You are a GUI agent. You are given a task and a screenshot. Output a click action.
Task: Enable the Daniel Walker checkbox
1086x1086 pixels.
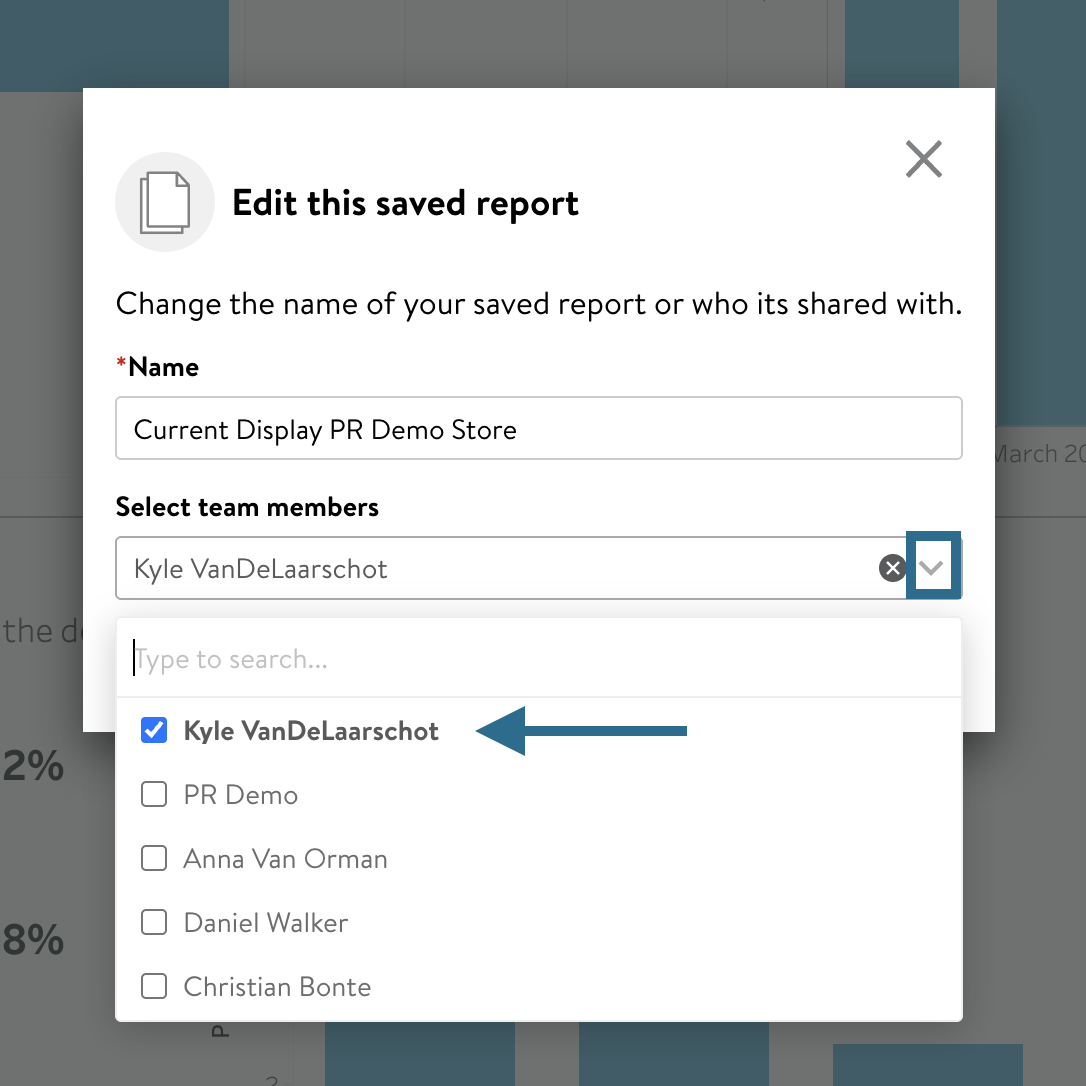click(154, 923)
